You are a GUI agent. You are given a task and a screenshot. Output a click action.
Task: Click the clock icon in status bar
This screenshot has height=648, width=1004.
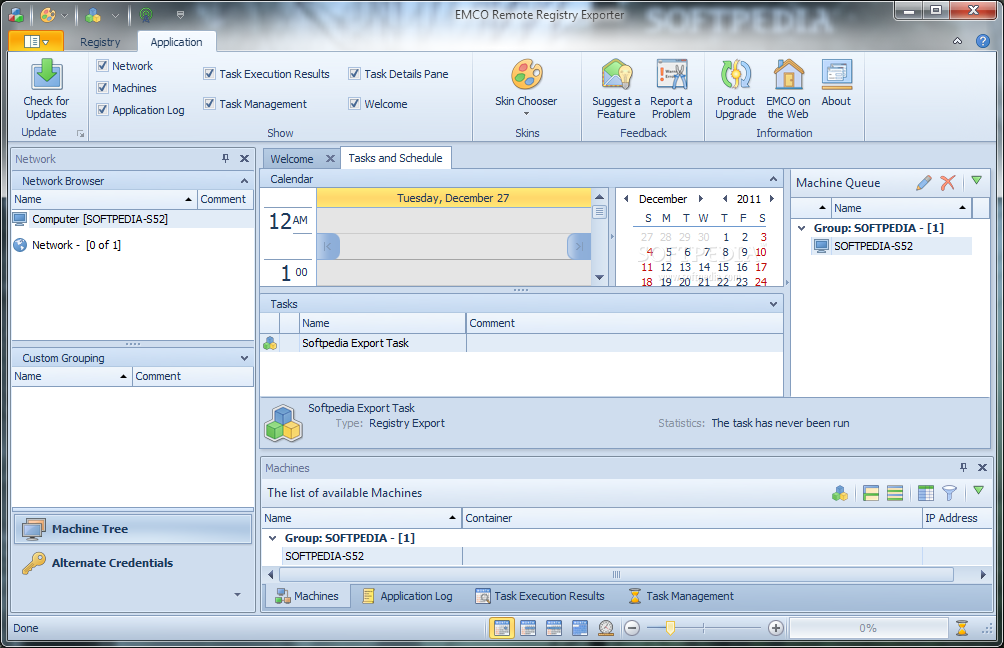(x=606, y=628)
